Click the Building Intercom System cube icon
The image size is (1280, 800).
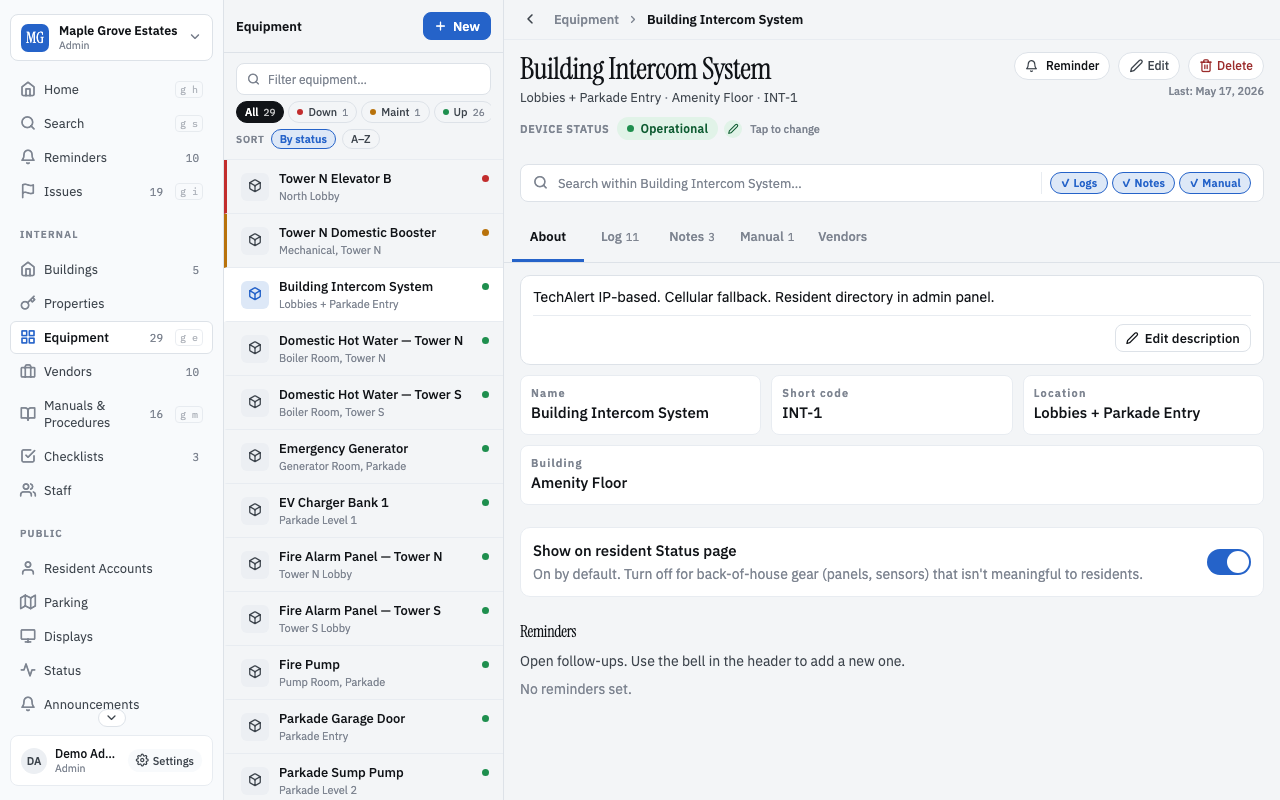click(255, 294)
